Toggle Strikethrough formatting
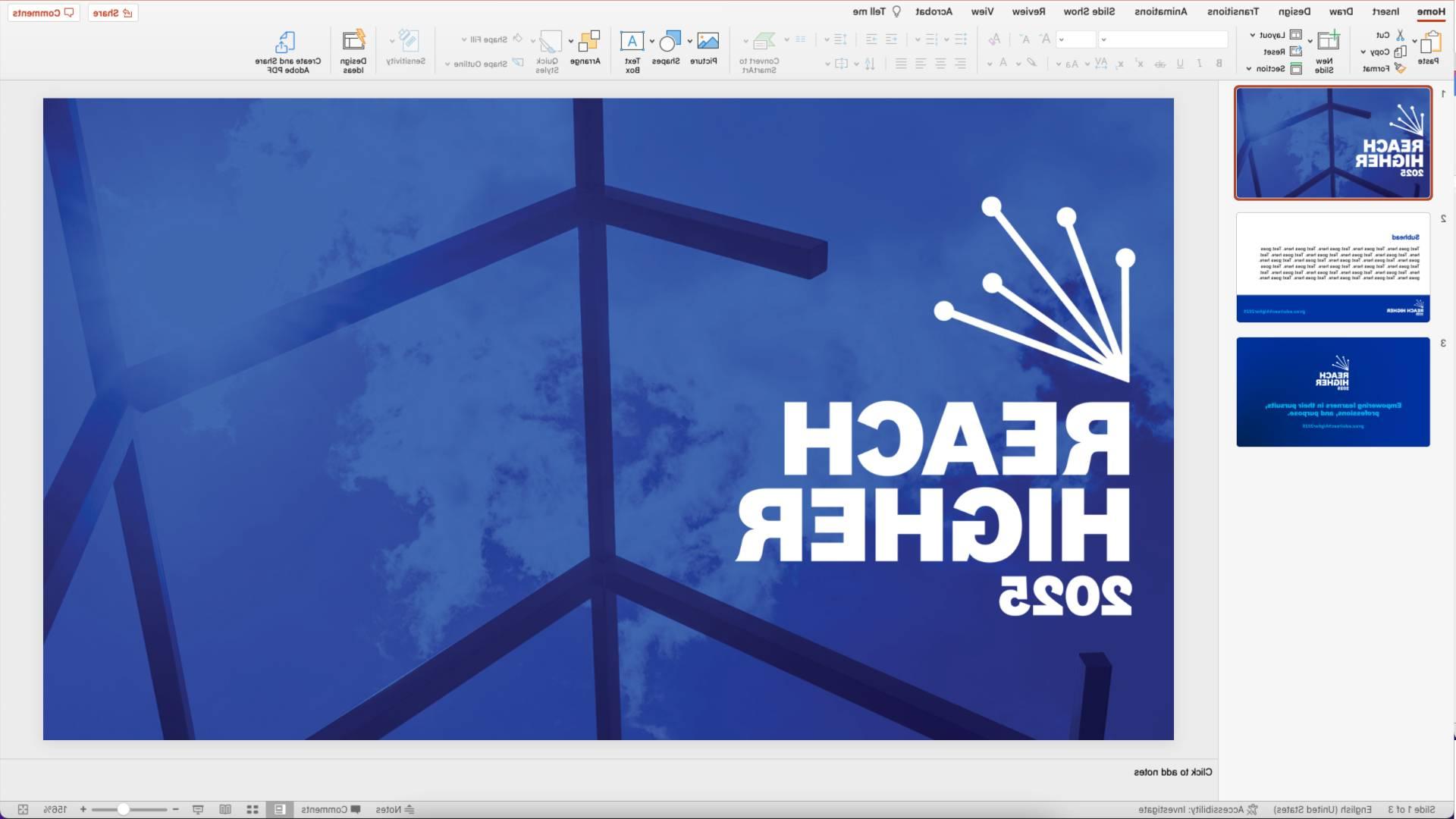The width and height of the screenshot is (1456, 819). [1159, 63]
